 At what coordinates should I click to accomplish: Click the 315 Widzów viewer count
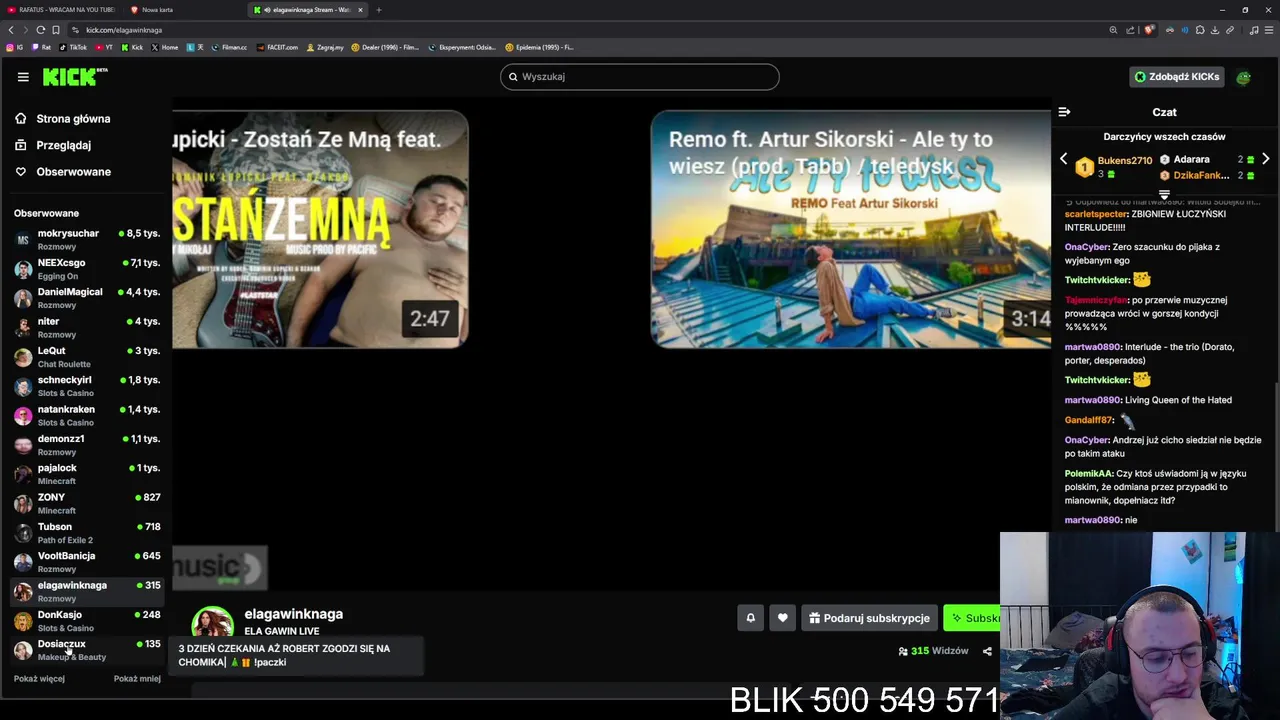click(x=933, y=651)
